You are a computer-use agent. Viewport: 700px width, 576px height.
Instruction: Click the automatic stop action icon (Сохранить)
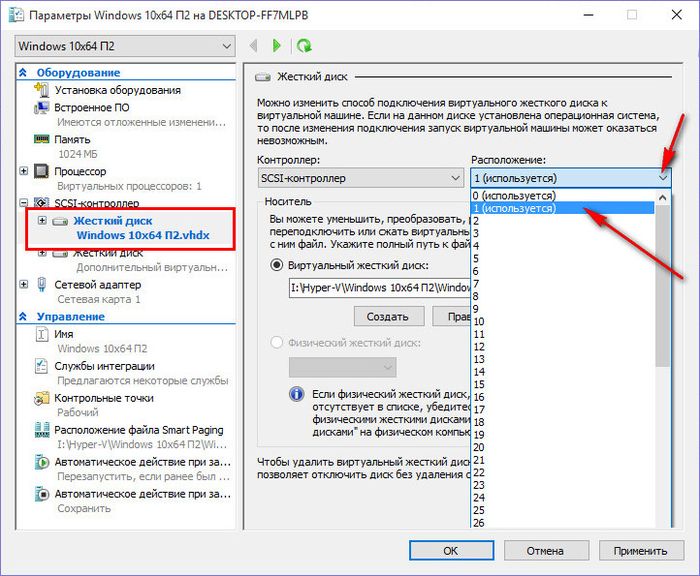click(42, 494)
